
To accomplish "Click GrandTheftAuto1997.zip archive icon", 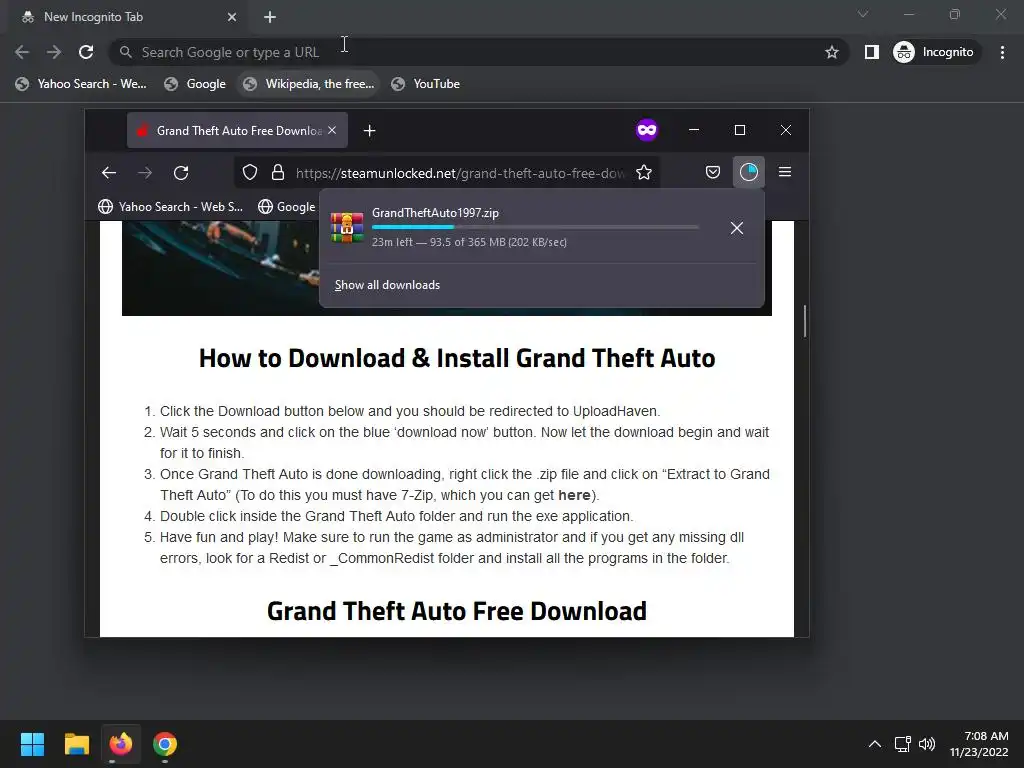I will click(347, 227).
